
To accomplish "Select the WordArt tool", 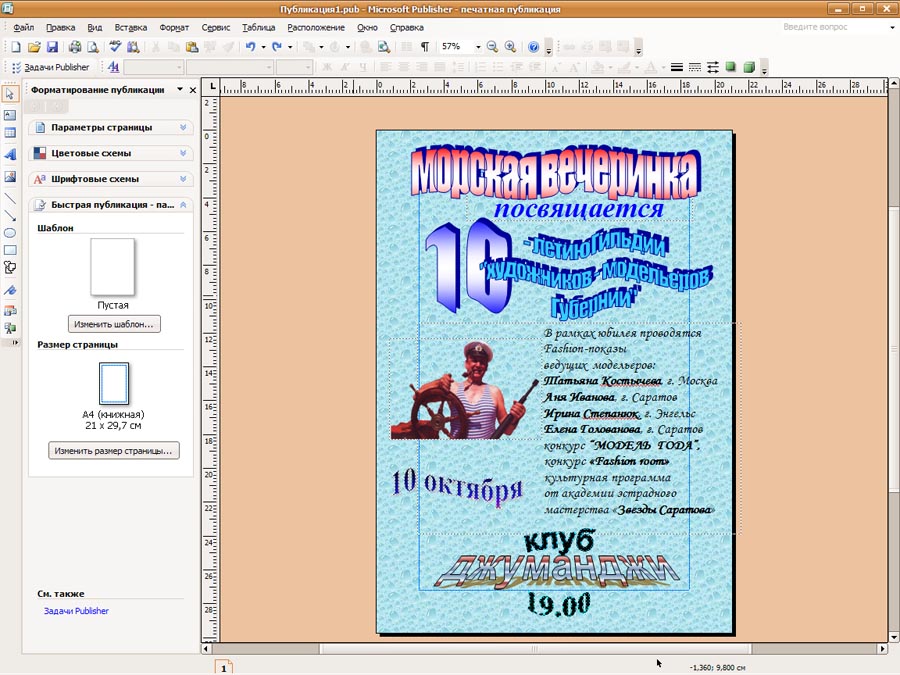I will coord(10,154).
